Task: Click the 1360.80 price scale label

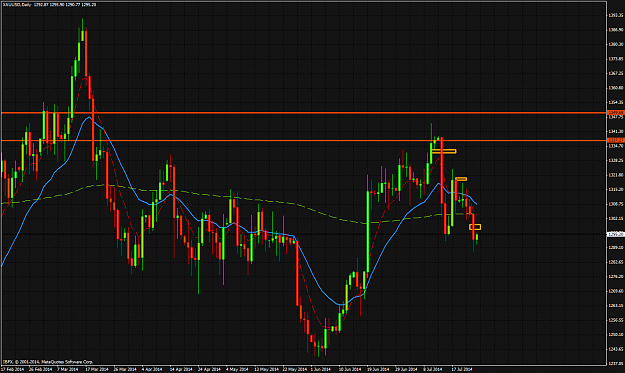Action: [616, 88]
